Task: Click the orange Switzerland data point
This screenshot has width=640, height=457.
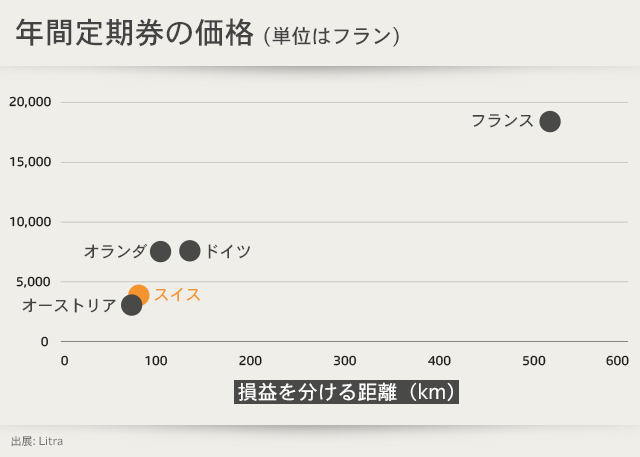Action: 139,295
